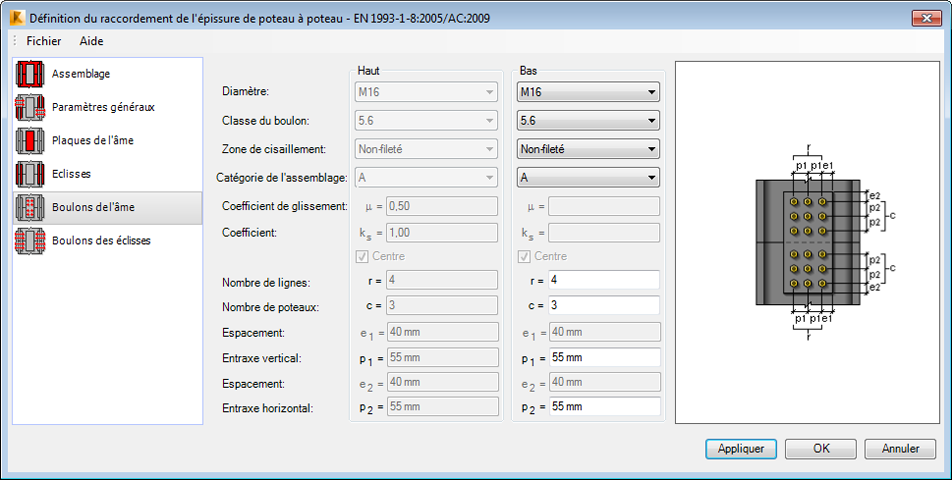Toggle the Centre checkbox under Haut
This screenshot has width=952, height=480.
363,256
